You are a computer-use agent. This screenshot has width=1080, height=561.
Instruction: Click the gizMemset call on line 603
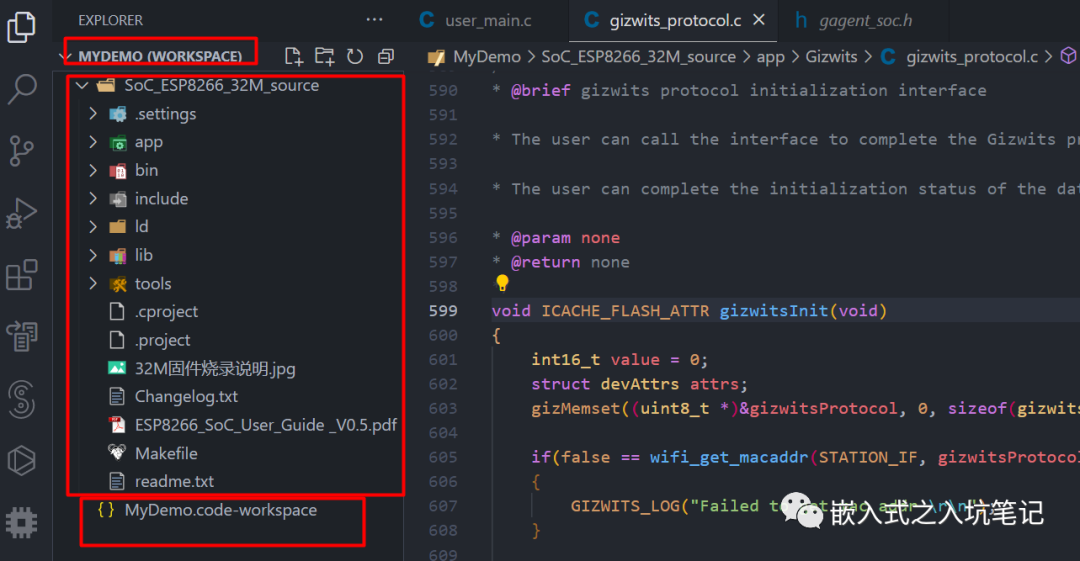point(576,409)
